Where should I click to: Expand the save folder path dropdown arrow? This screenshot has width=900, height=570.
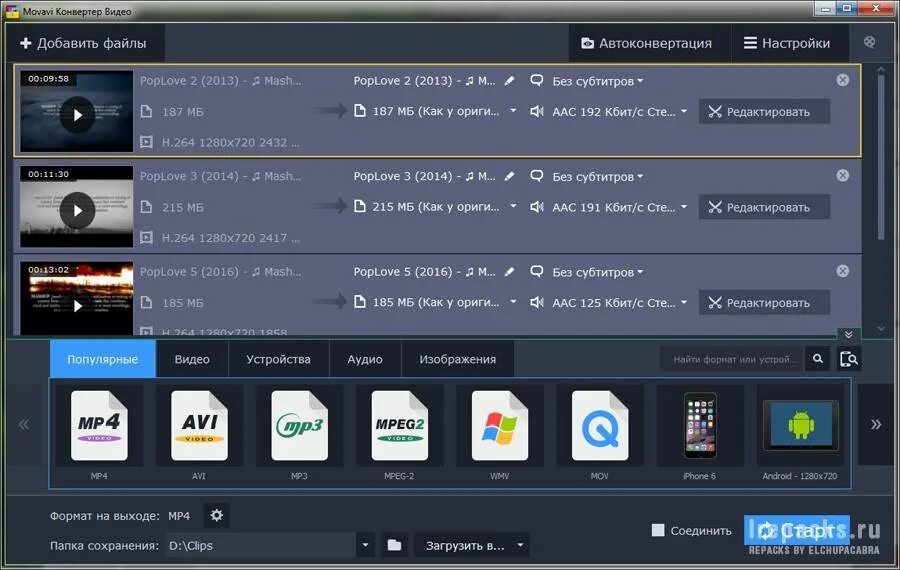pyautogui.click(x=365, y=545)
